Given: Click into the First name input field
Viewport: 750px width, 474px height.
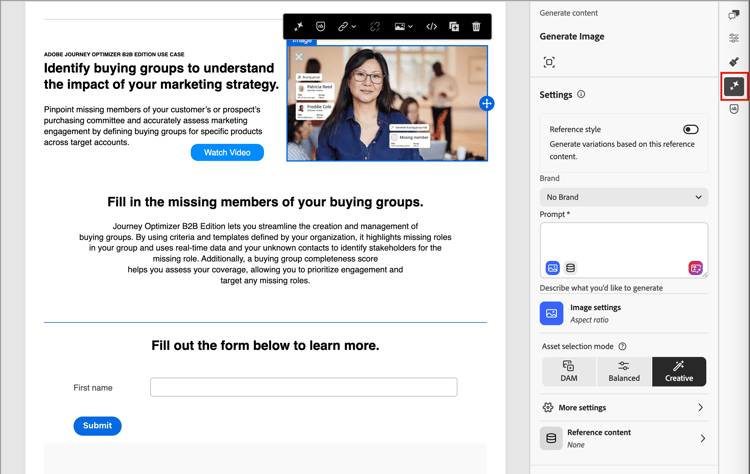Looking at the screenshot, I should [304, 387].
